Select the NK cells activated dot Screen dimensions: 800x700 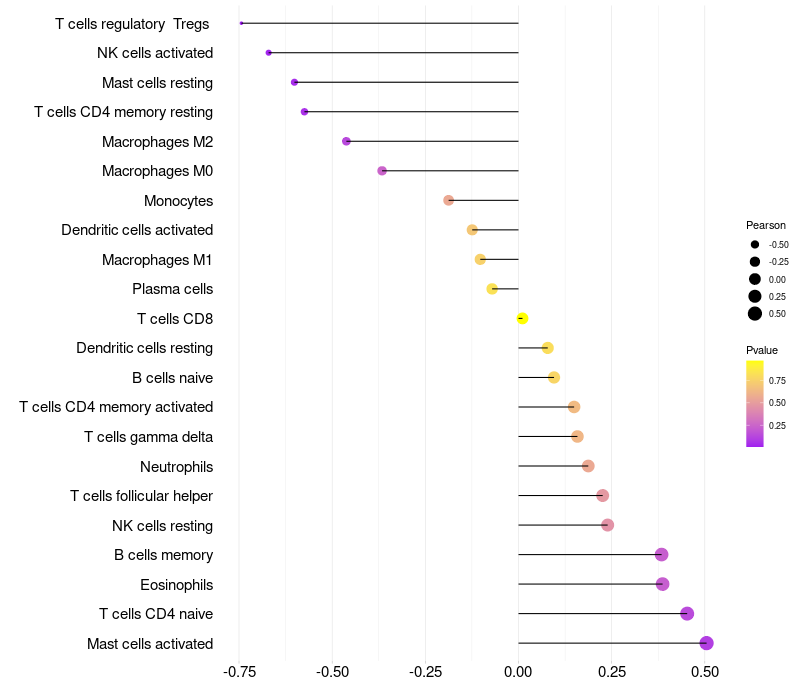tap(268, 52)
